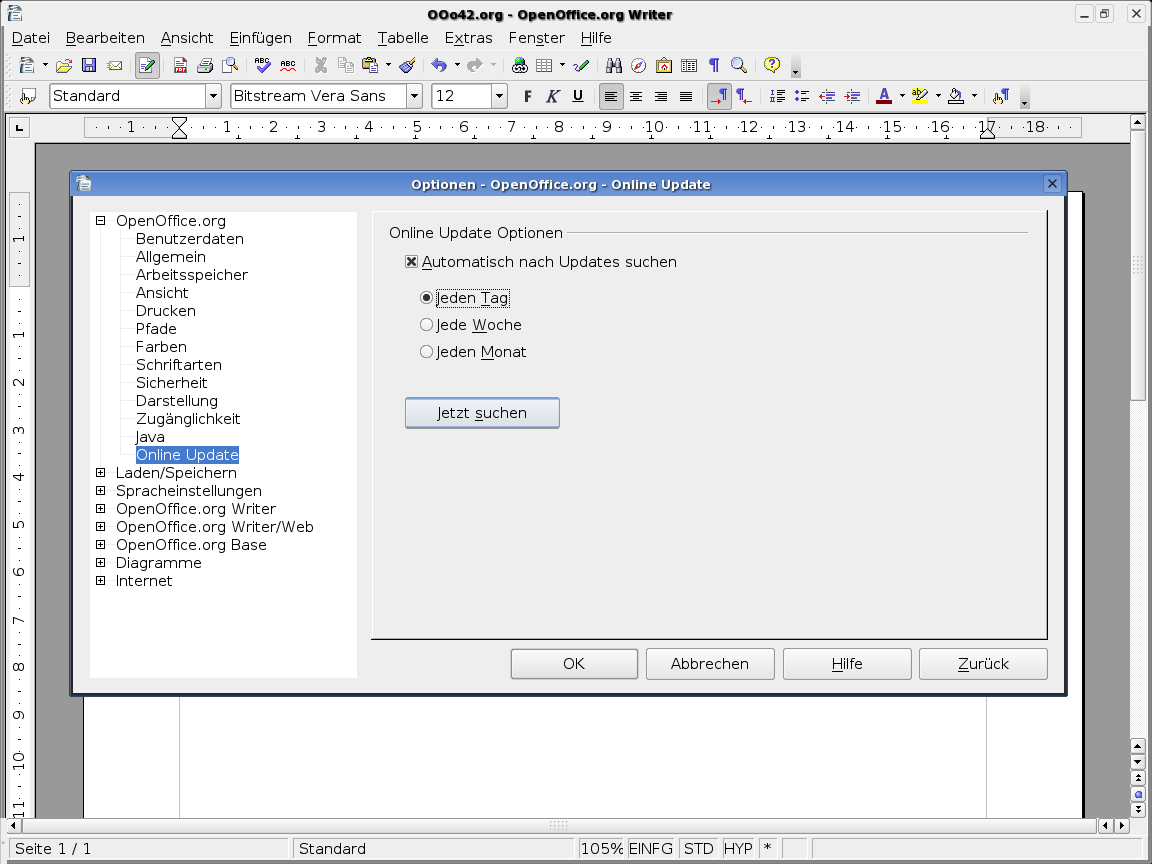The width and height of the screenshot is (1152, 864).
Task: Click the Hyperlink icon
Action: (x=519, y=65)
